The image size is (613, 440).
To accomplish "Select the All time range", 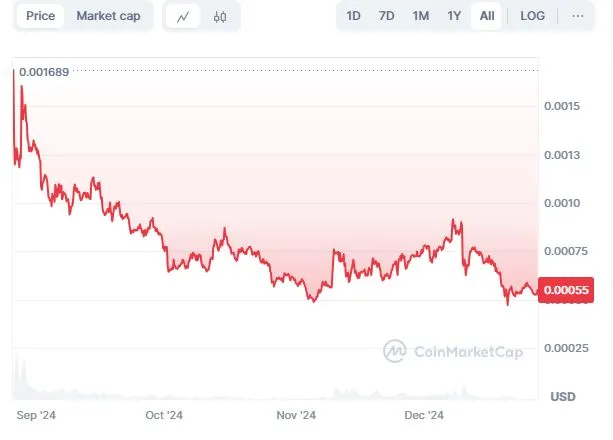I will [x=487, y=16].
